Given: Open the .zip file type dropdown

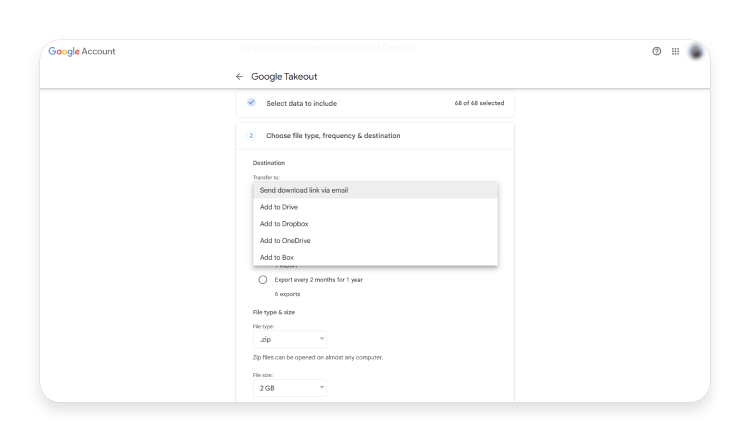Looking at the screenshot, I should pos(290,339).
